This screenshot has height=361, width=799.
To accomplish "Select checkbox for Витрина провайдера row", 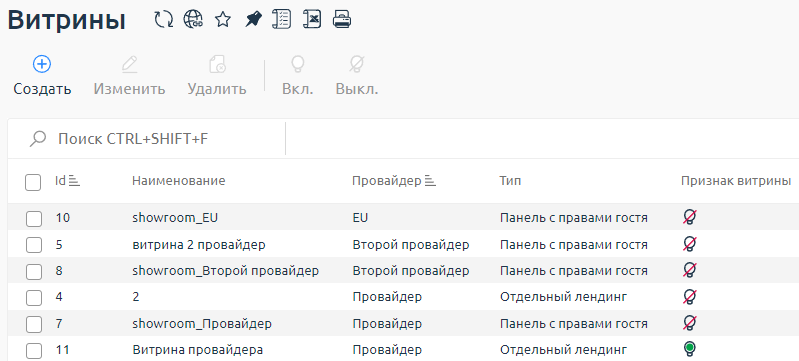I will (x=34, y=351).
